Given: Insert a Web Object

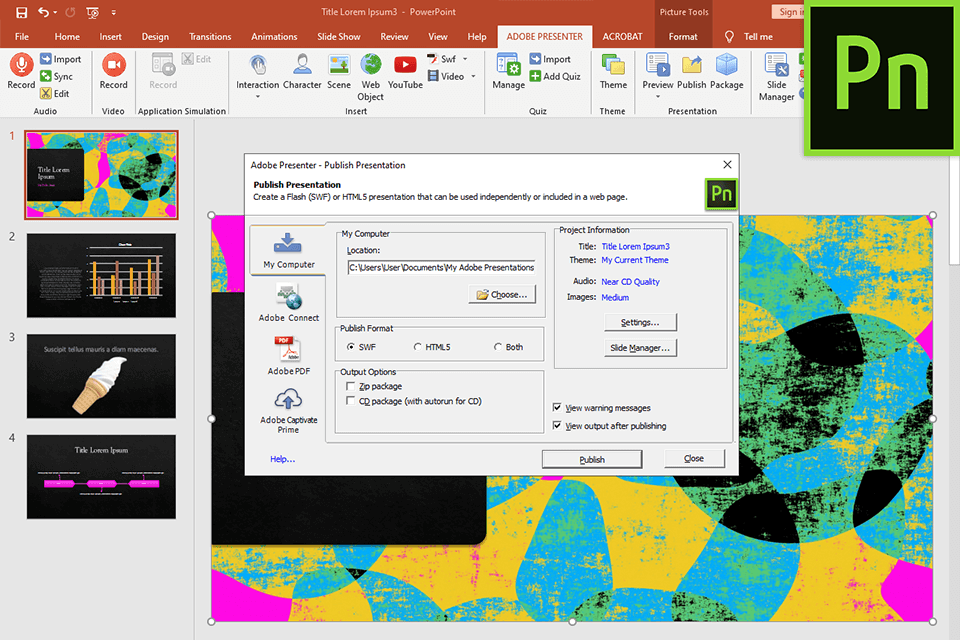Looking at the screenshot, I should (x=370, y=77).
